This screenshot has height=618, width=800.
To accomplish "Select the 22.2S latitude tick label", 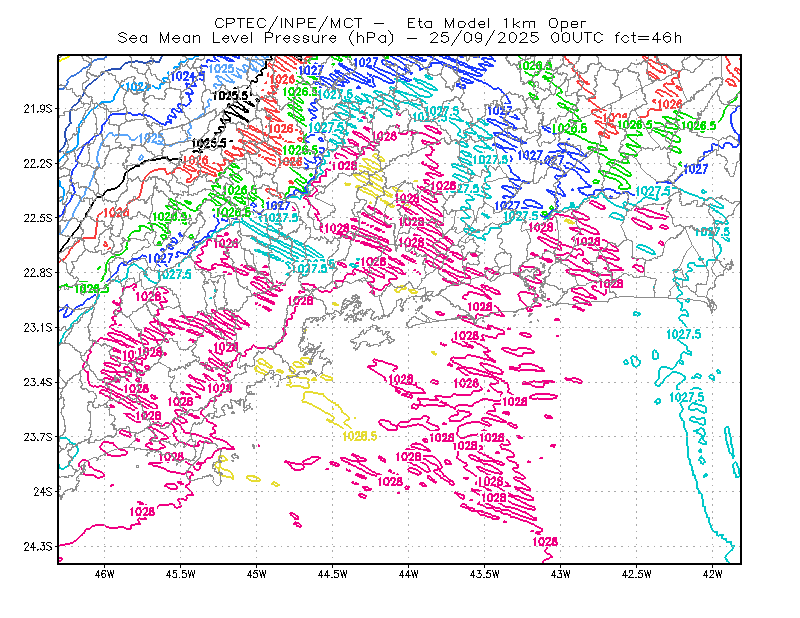I will tap(38, 163).
